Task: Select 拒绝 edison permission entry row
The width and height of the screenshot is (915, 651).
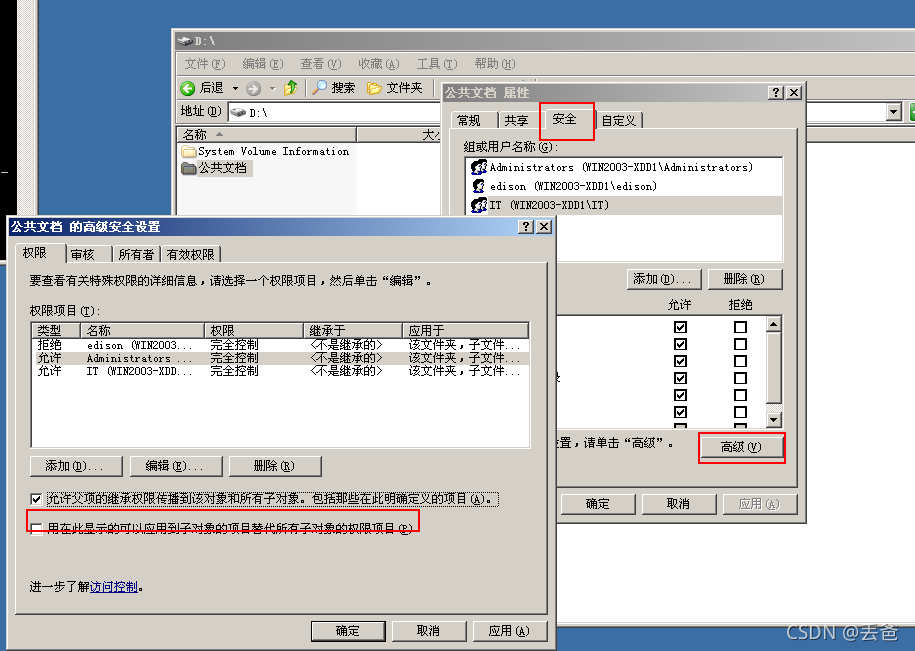Action: pyautogui.click(x=280, y=345)
